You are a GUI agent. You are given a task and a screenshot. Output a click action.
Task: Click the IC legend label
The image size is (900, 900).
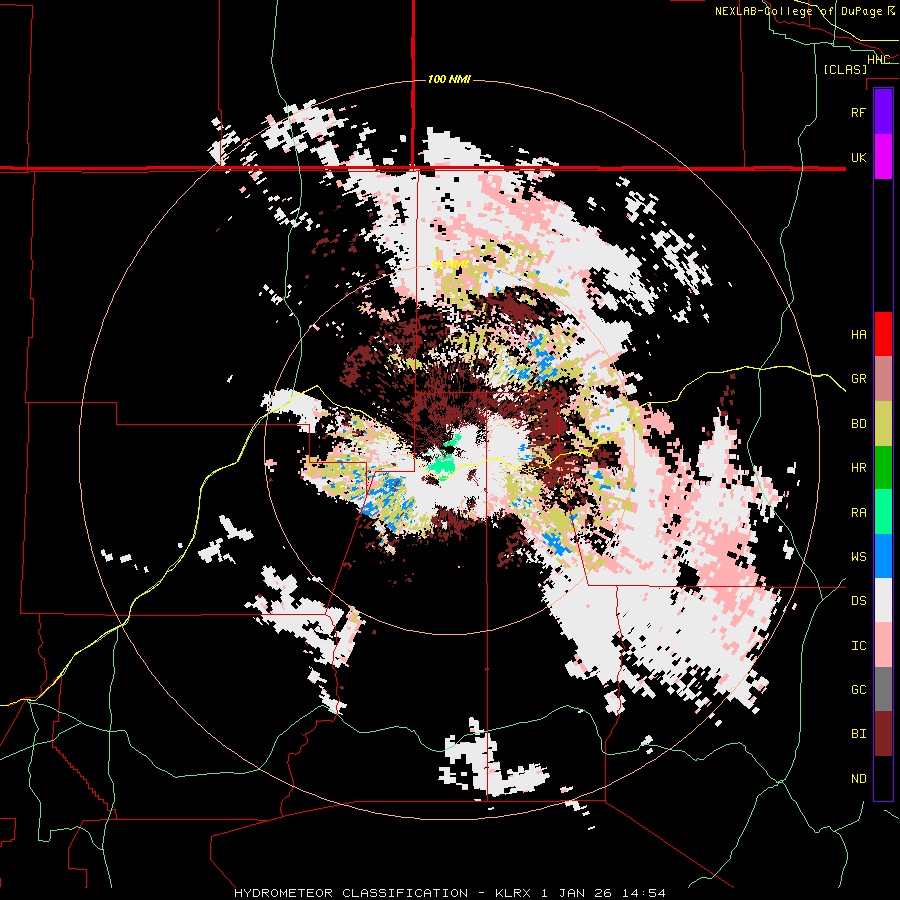point(858,646)
